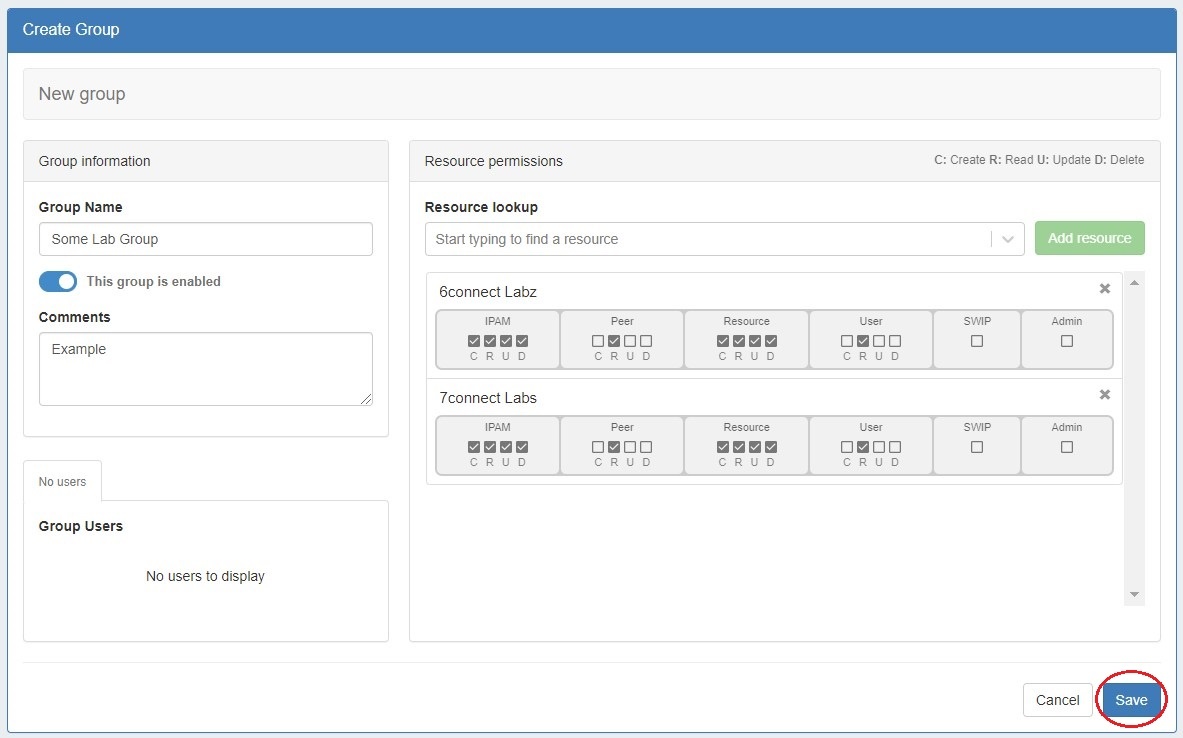Uncheck IPAM Create for 6connect Labz
Image resolution: width=1183 pixels, height=738 pixels.
tap(474, 341)
